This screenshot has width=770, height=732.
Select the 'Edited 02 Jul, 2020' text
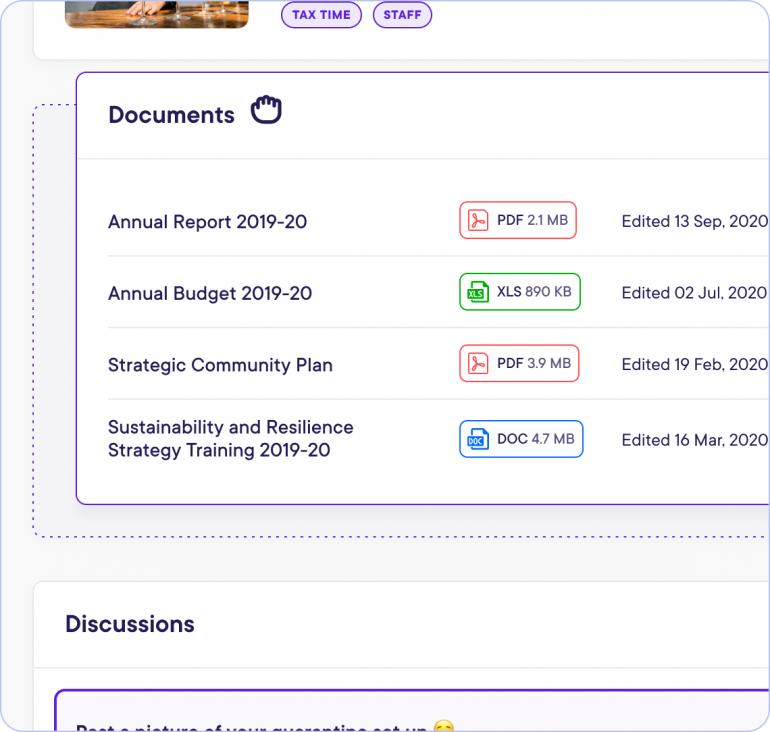[694, 293]
